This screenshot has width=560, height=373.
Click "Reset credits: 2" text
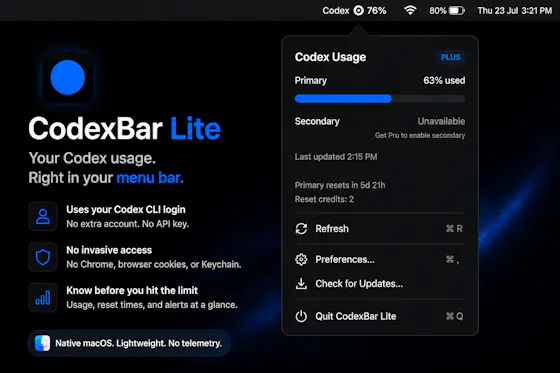click(324, 199)
